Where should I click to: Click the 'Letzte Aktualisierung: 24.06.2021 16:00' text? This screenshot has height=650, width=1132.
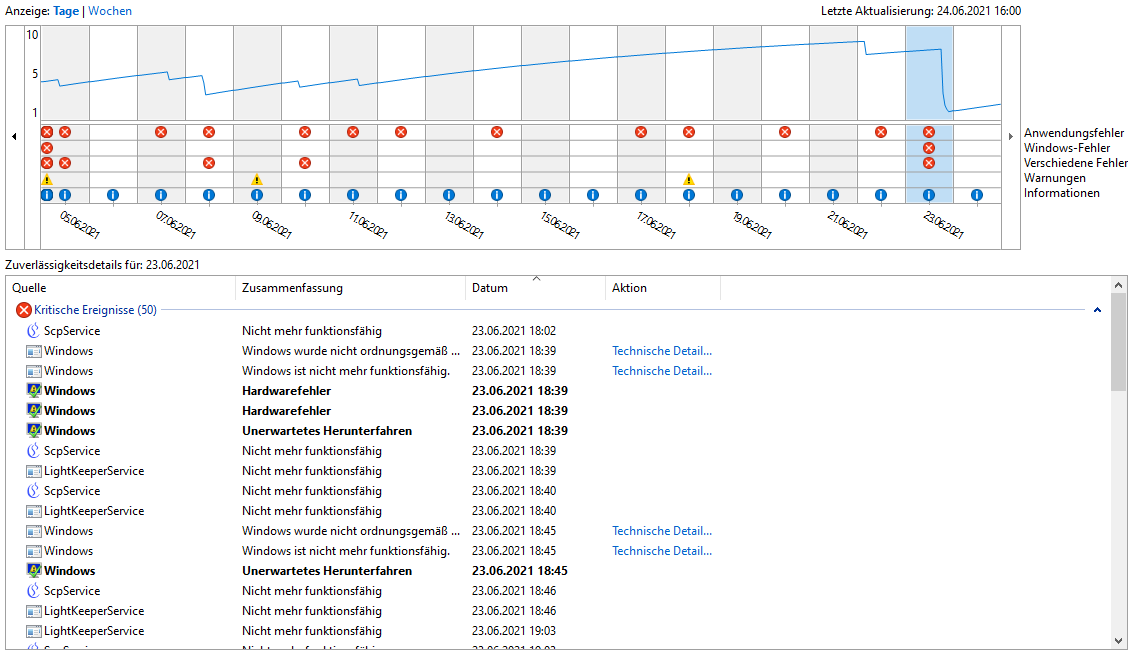pos(921,11)
